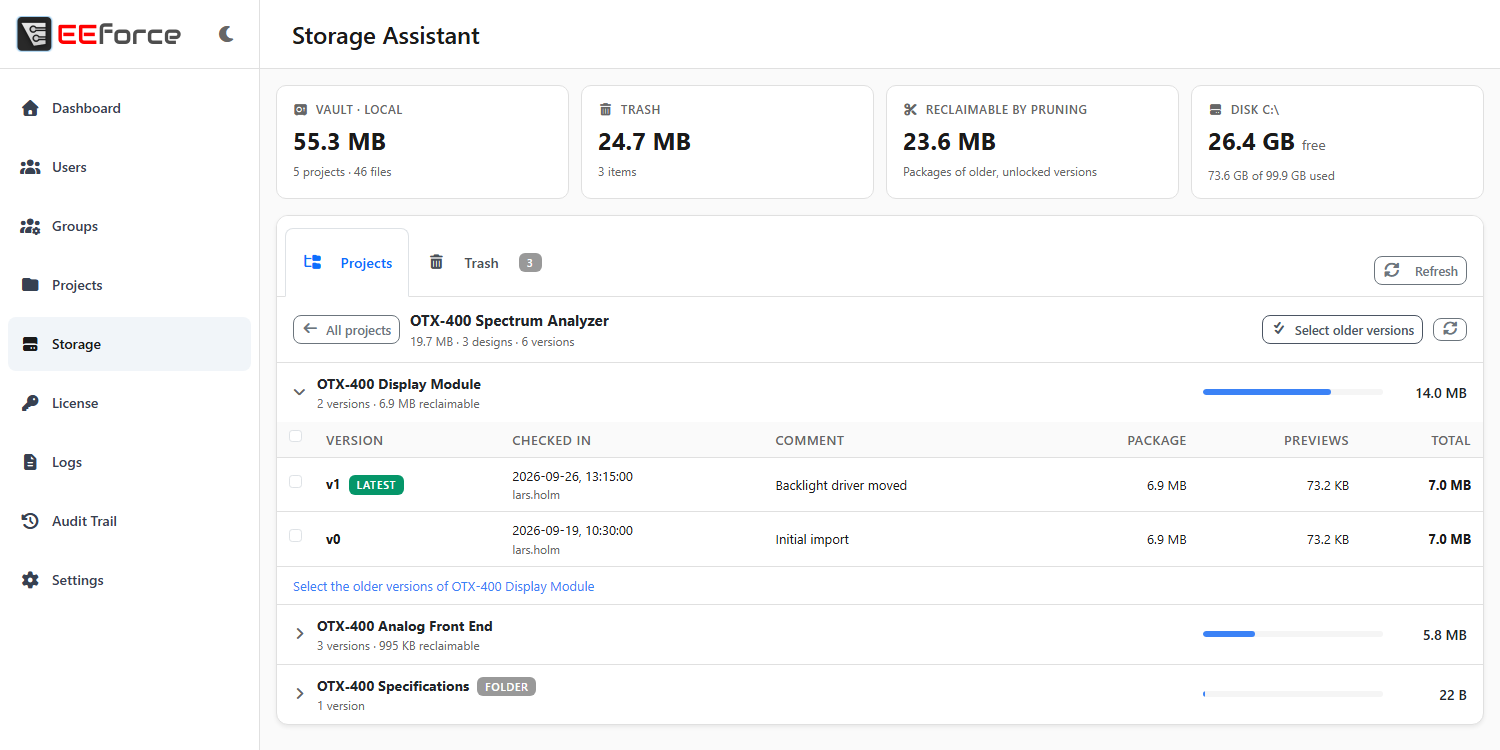Screen dimensions: 1500x750
Task: Click the License key icon
Action: point(30,403)
